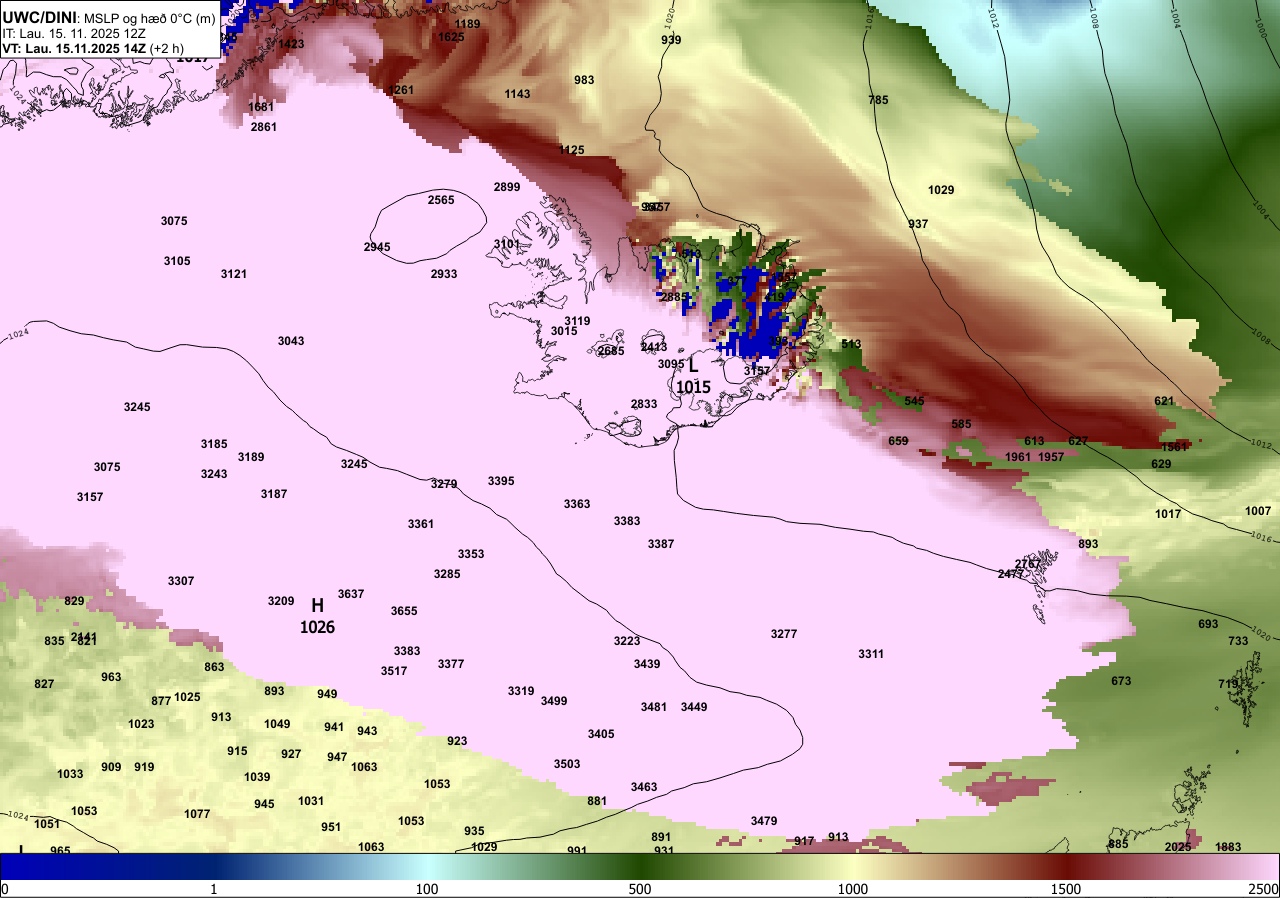1280x898 pixels.
Task: Click the height value 3105
Action: 177,261
